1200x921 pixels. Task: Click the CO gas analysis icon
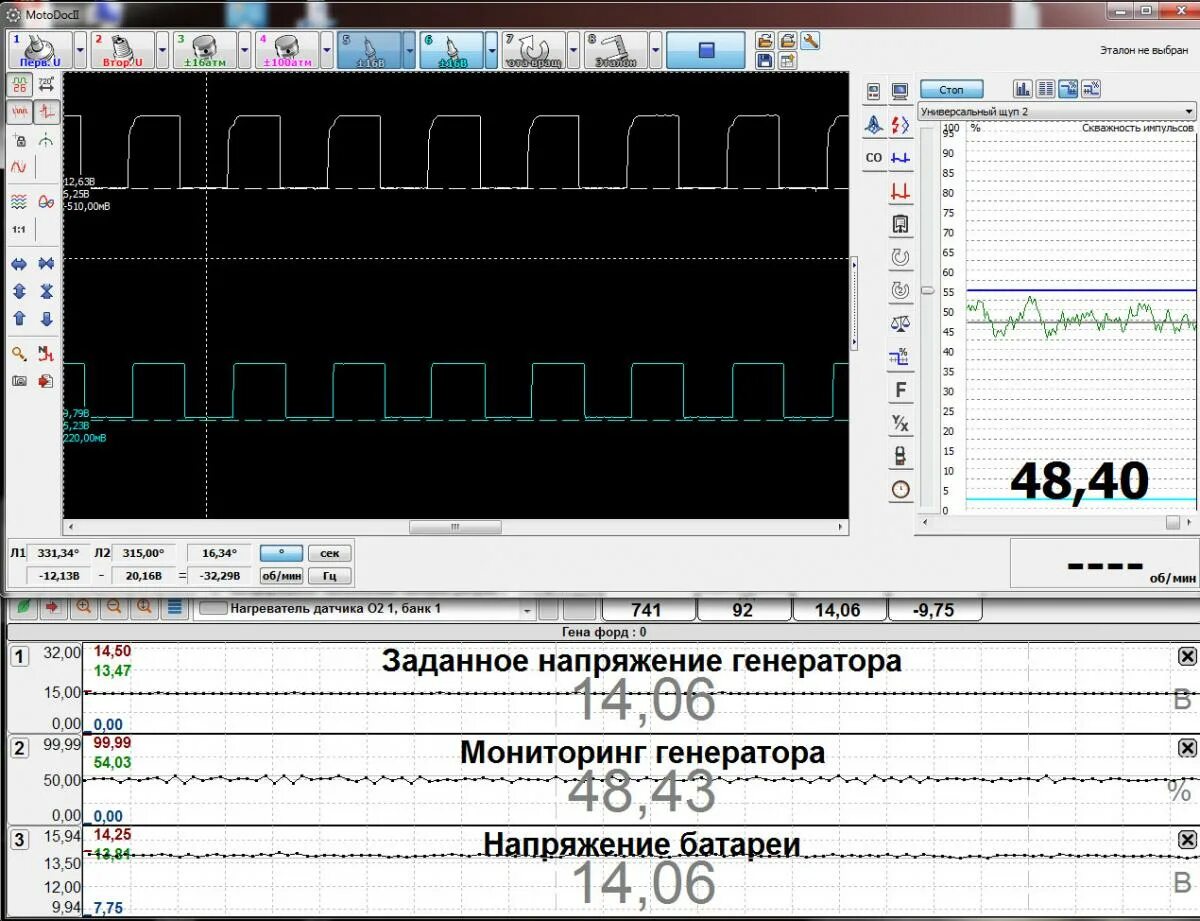click(874, 158)
